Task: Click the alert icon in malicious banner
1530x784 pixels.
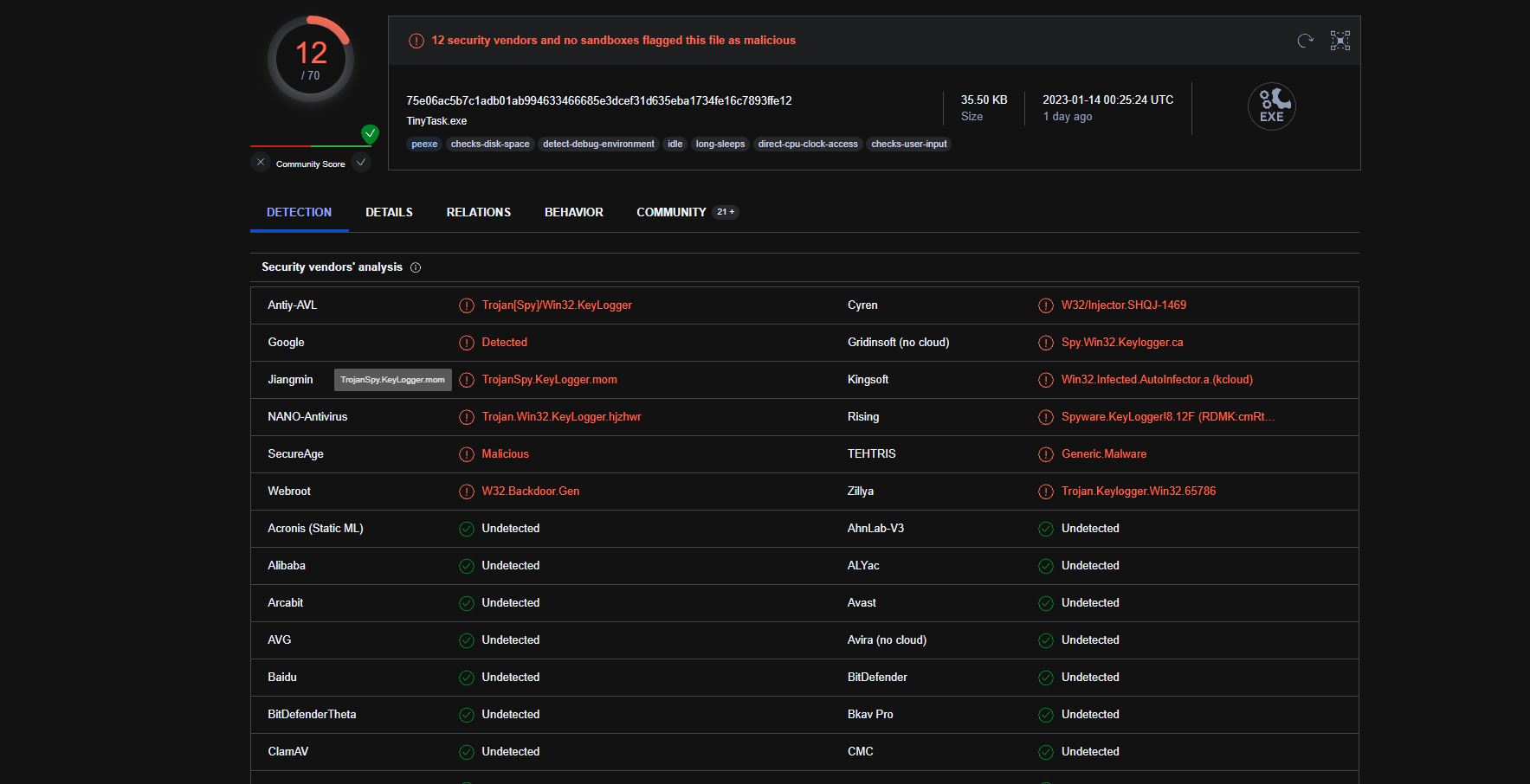Action: tap(416, 41)
